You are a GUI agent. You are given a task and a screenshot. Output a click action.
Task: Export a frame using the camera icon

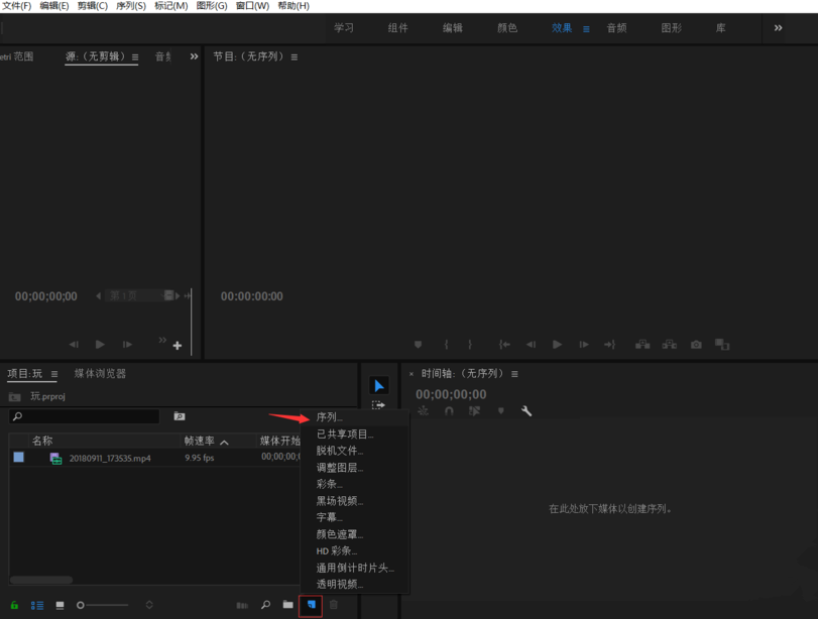pos(696,344)
